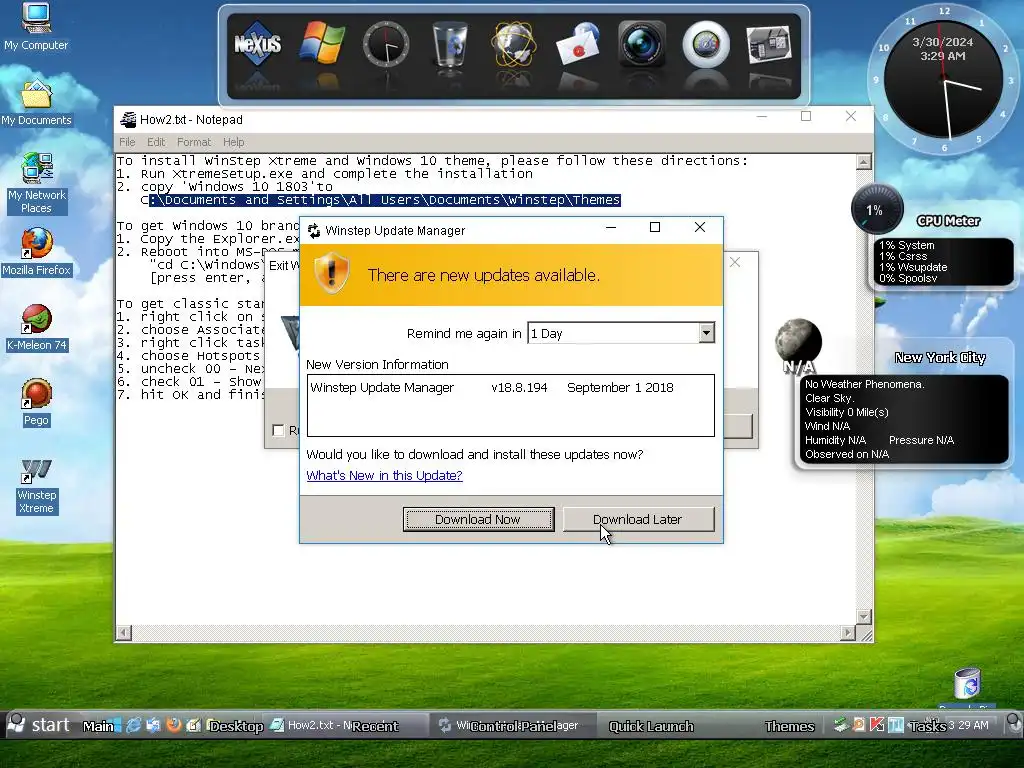Click the highlighted Themes path text in Notepad
Viewport: 1024px width, 768px height.
pyautogui.click(x=385, y=200)
